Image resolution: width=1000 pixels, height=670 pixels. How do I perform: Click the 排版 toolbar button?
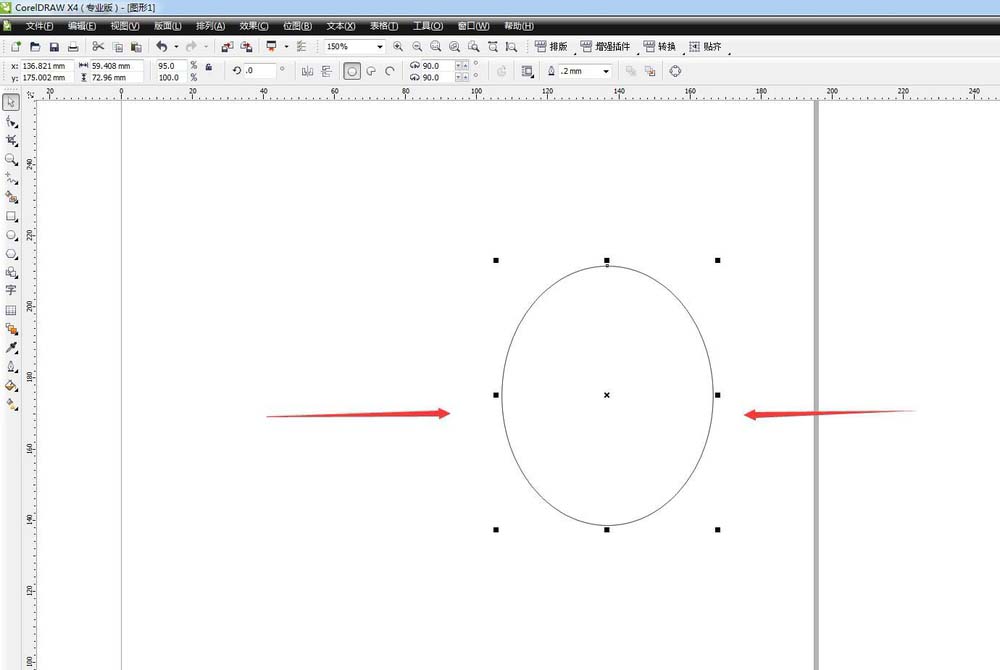pyautogui.click(x=551, y=47)
